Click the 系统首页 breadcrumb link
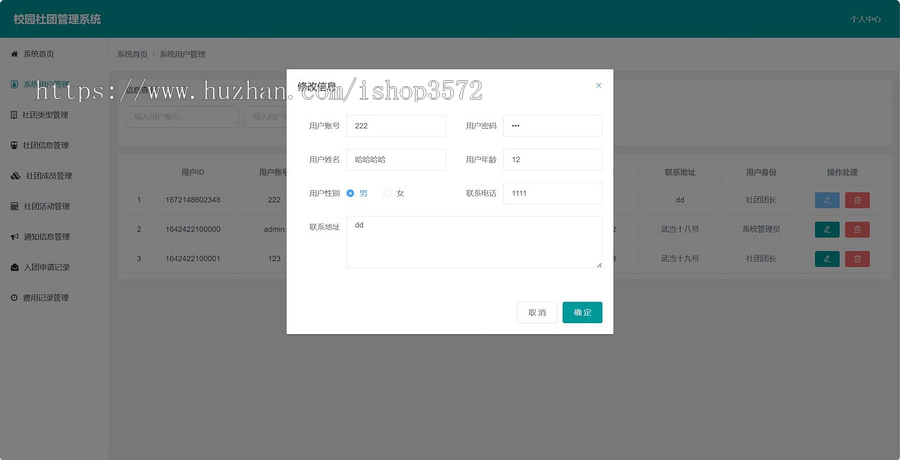900x460 pixels. [132, 55]
